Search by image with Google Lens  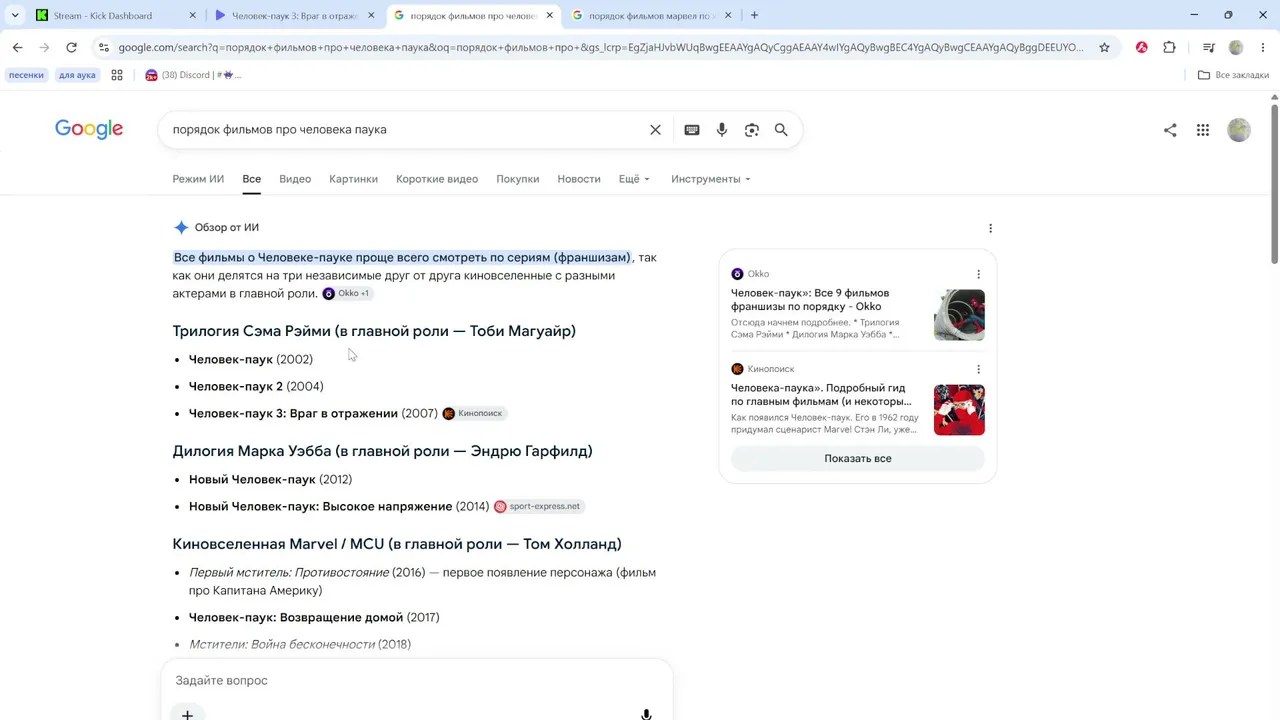tap(752, 130)
